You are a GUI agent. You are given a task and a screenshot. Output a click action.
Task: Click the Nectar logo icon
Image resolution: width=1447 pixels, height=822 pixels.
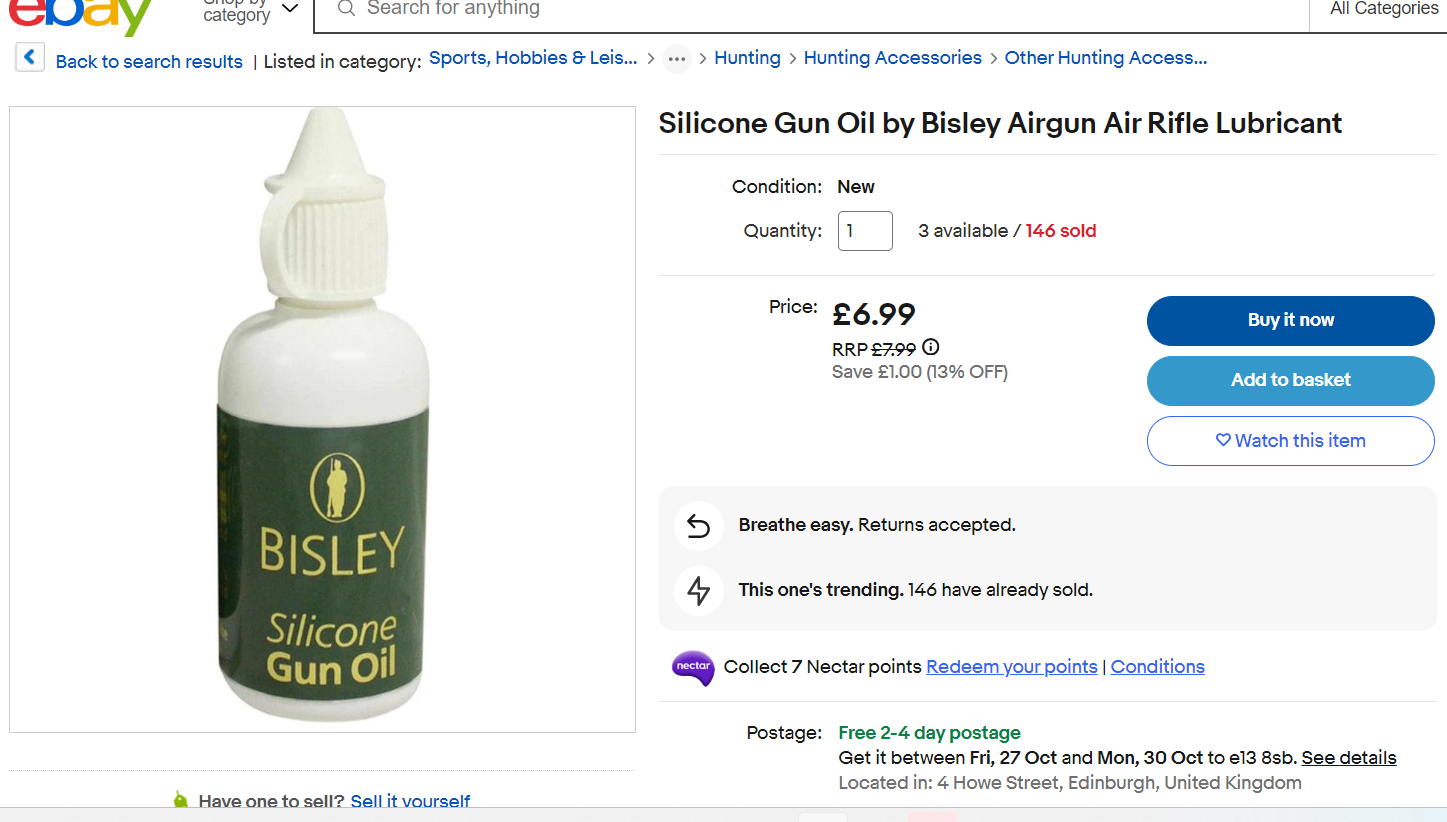[x=693, y=667]
